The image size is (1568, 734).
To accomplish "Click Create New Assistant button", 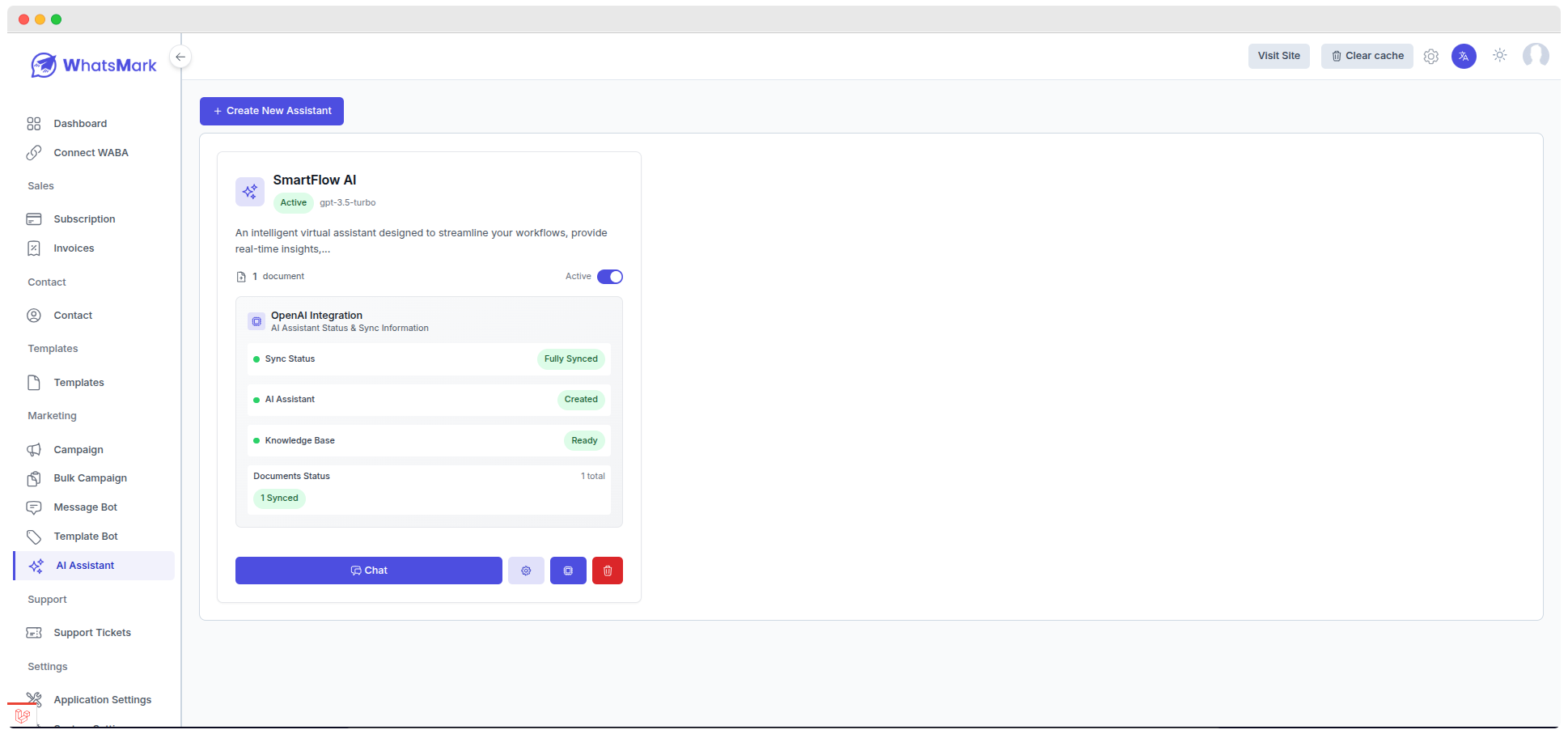I will pyautogui.click(x=272, y=111).
